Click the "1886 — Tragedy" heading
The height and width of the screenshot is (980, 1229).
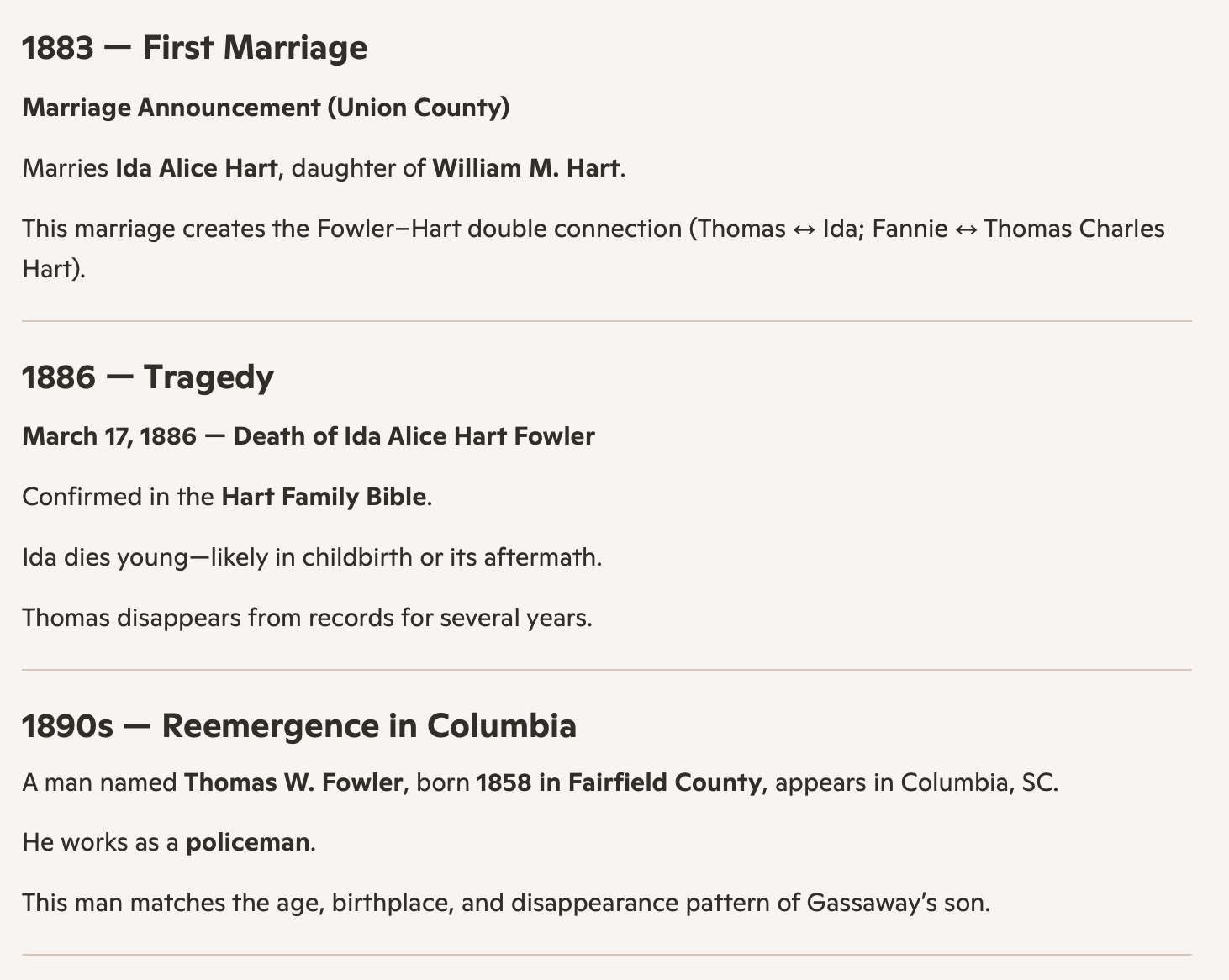pos(148,377)
